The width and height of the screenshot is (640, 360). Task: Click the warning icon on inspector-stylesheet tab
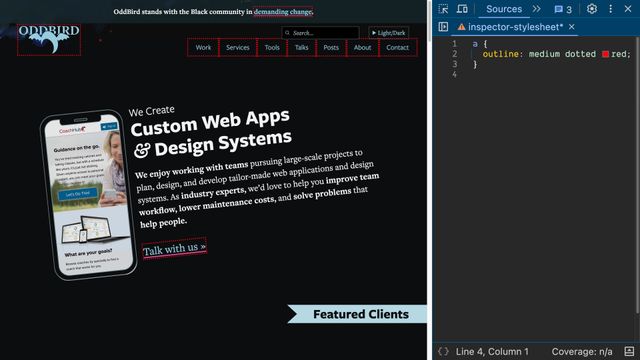[x=461, y=27]
